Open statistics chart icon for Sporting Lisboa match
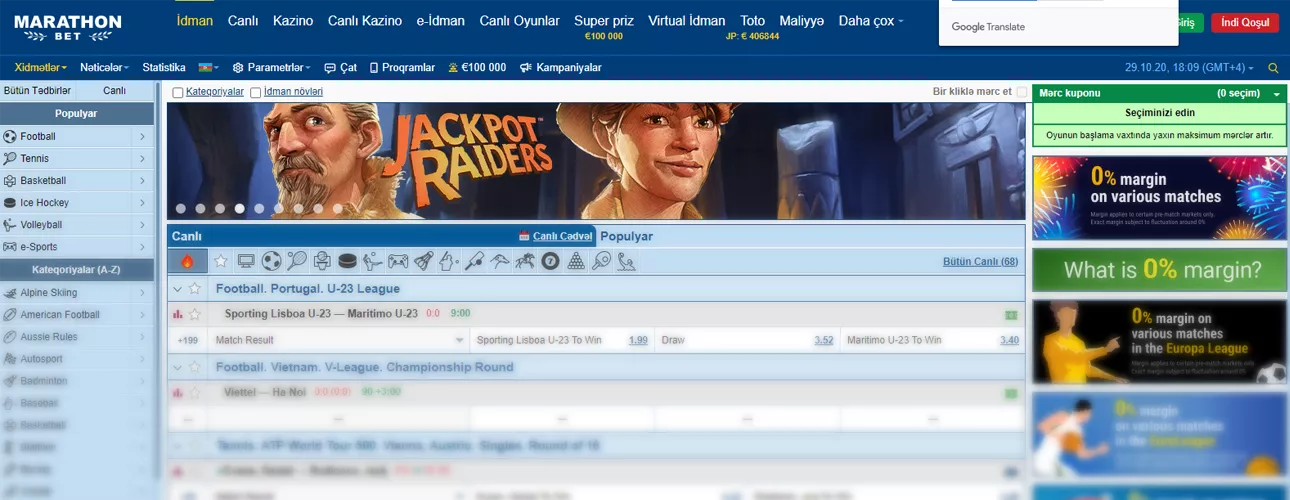Screen dimensions: 1290x500 tap(178, 314)
